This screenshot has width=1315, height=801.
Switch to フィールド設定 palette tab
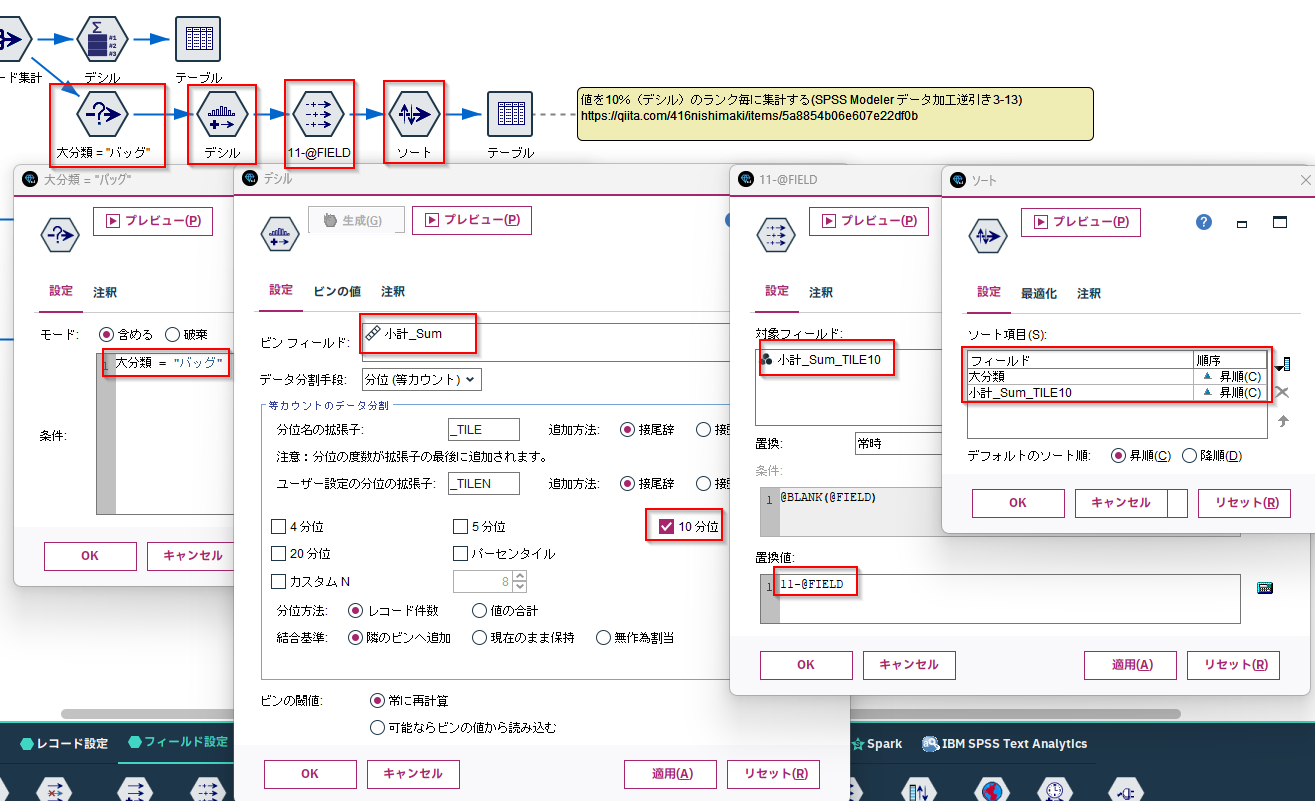click(178, 742)
